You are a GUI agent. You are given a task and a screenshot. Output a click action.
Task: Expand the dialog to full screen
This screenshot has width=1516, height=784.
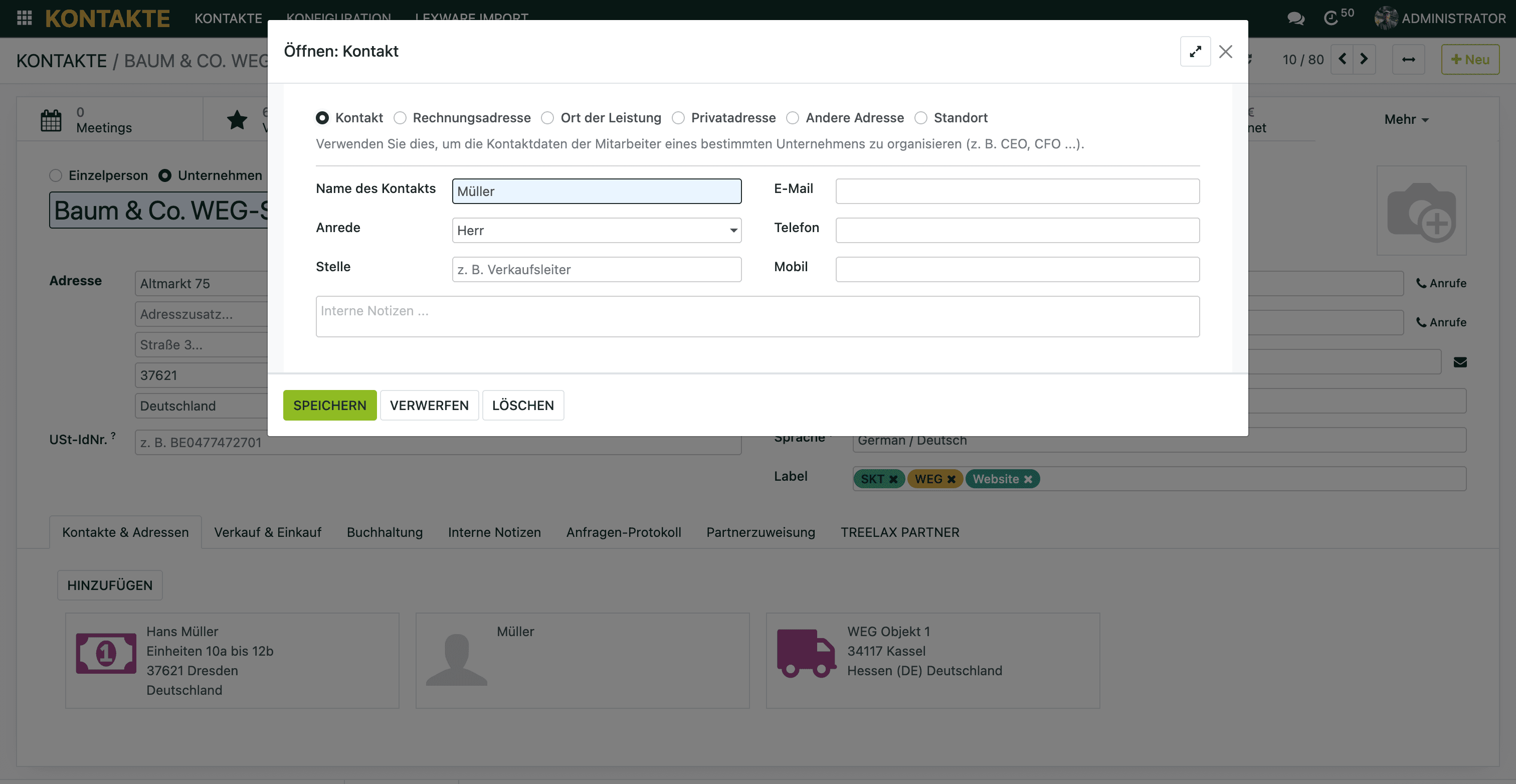point(1195,51)
